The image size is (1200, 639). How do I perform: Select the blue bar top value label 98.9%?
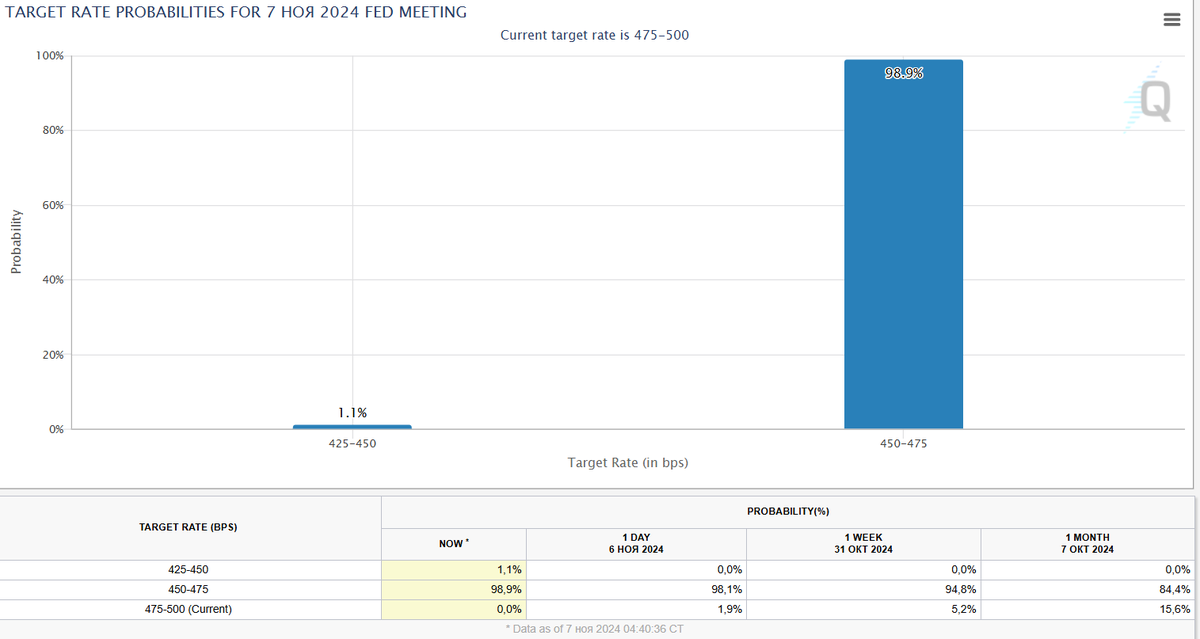[x=903, y=71]
